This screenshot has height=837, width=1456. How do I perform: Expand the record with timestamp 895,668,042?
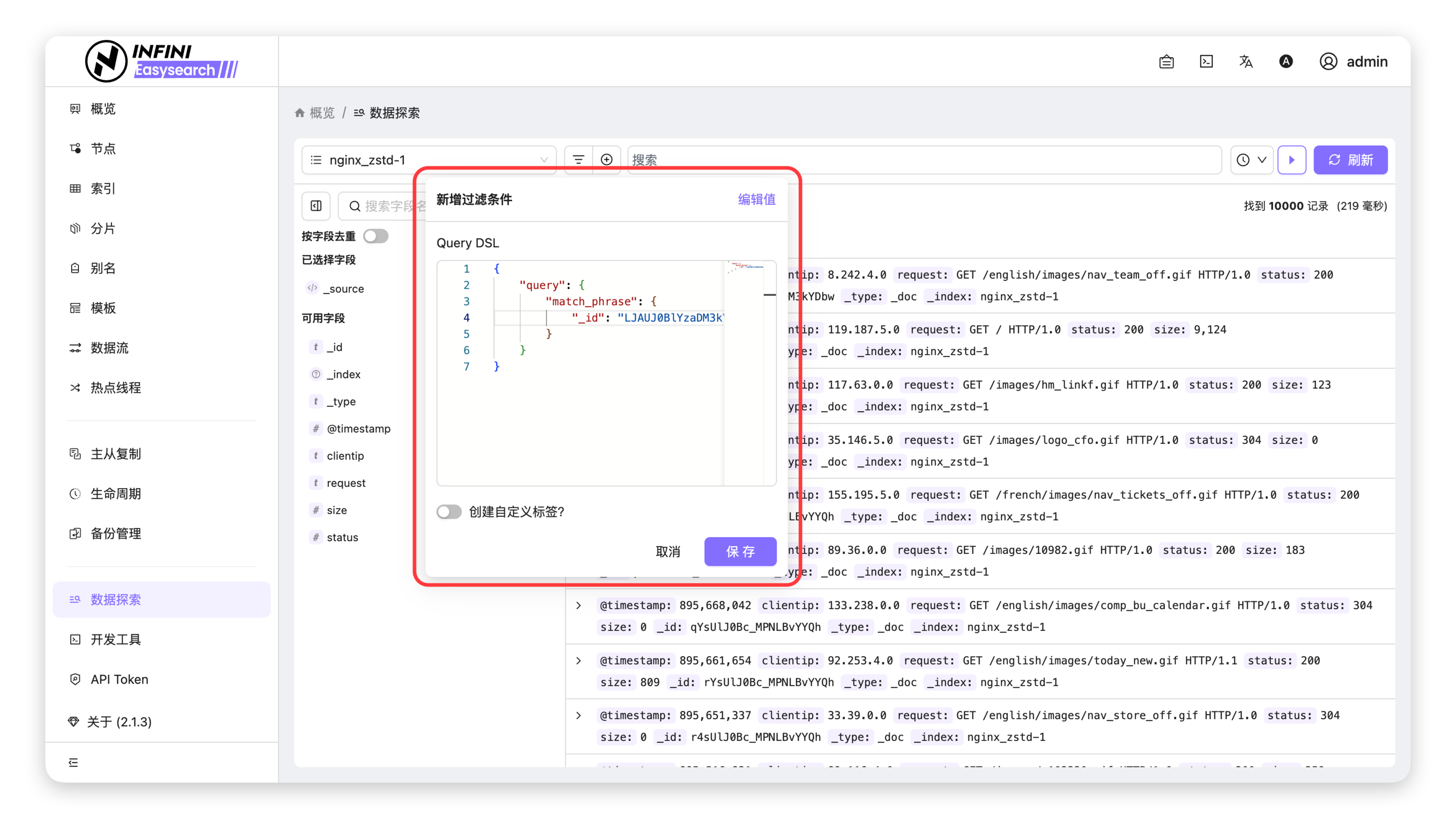click(x=579, y=605)
